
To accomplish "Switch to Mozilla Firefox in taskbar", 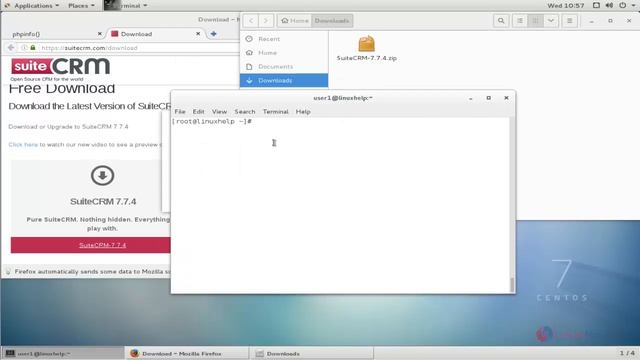I will point(188,353).
